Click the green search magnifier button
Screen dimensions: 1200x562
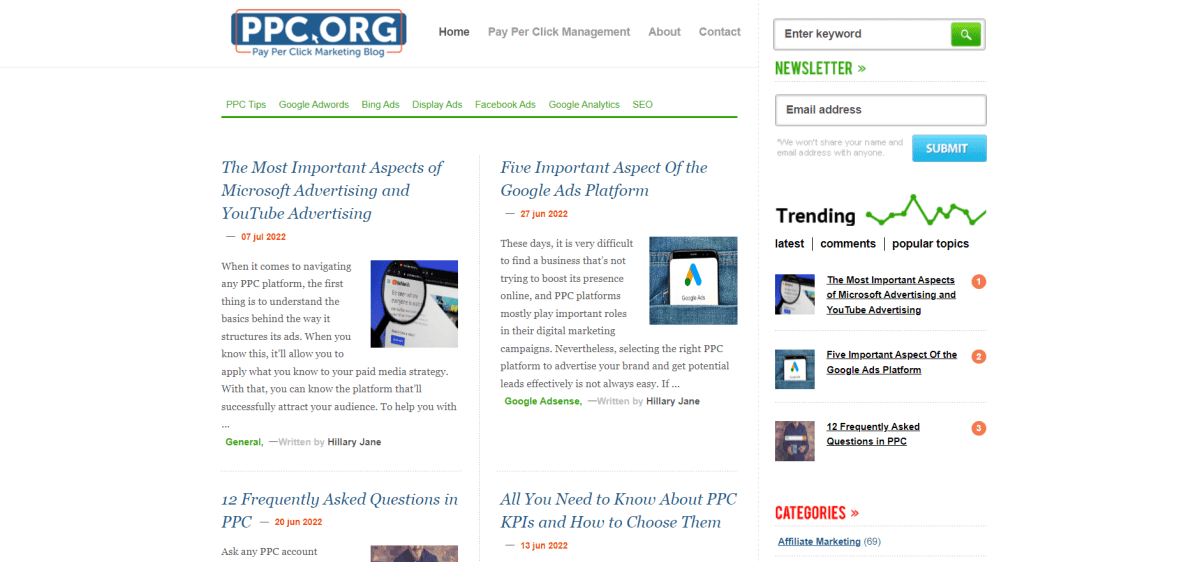965,34
